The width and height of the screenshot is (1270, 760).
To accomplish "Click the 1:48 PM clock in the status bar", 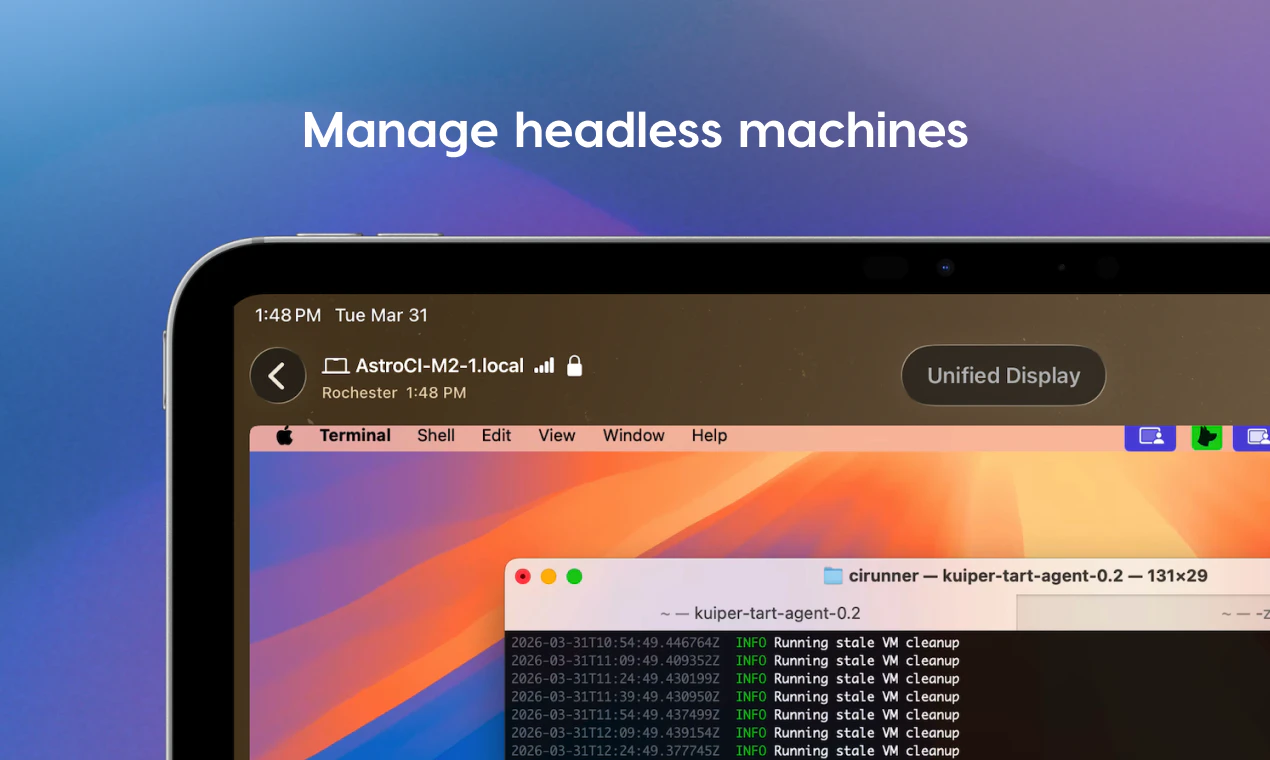I will (287, 315).
